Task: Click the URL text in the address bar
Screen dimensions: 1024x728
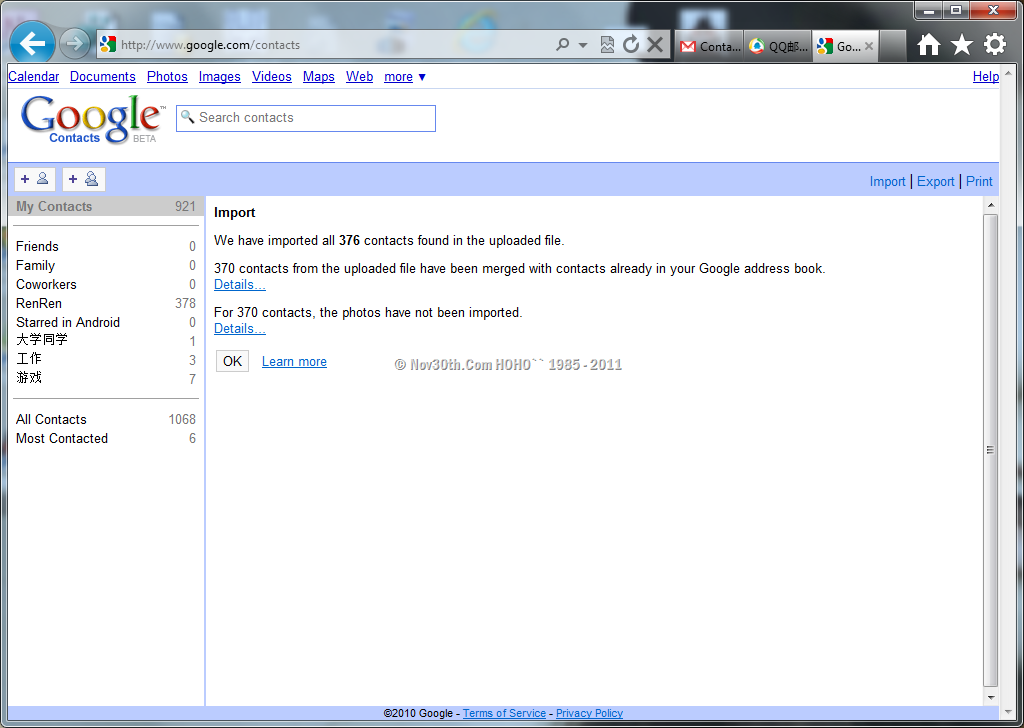Action: (210, 45)
